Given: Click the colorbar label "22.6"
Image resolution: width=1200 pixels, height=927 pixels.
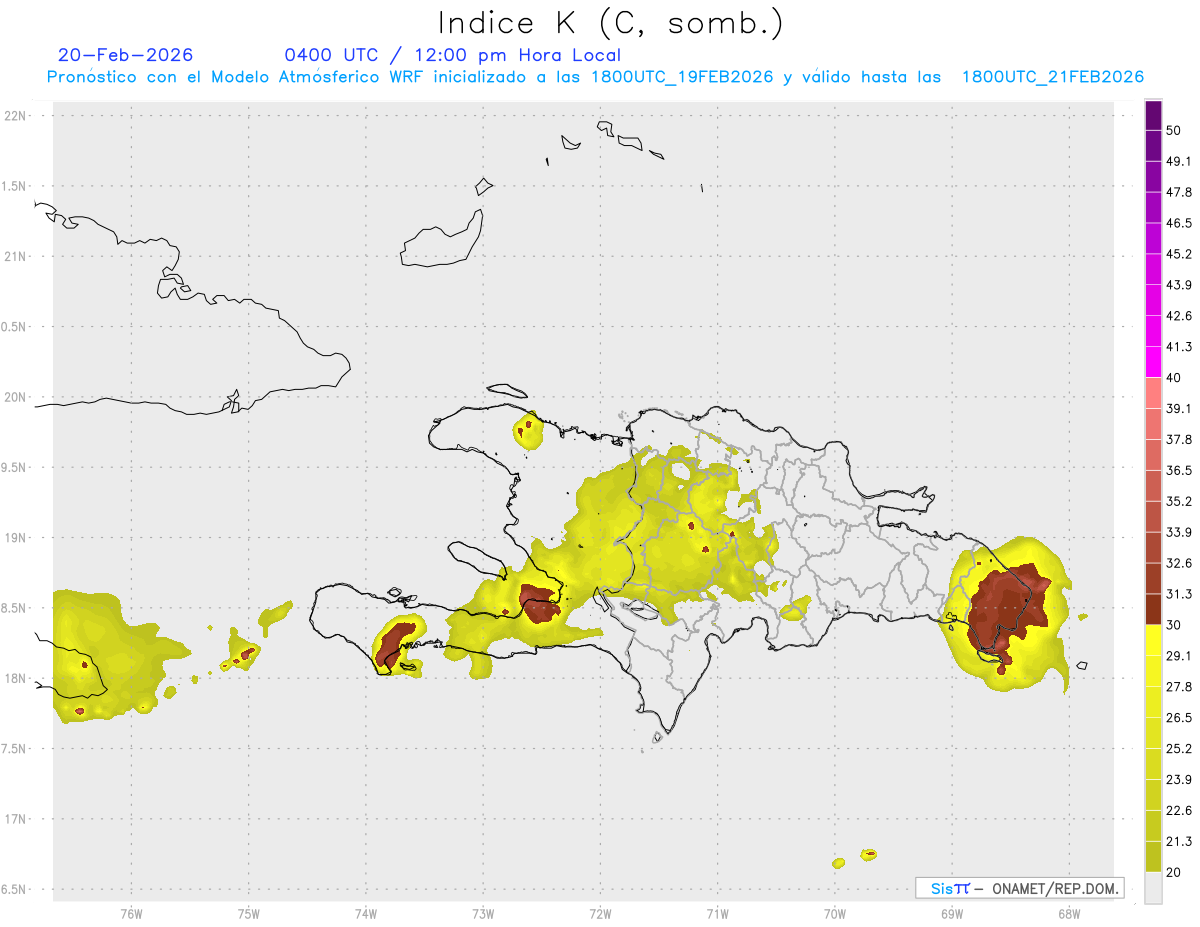Looking at the screenshot, I should [x=1179, y=810].
